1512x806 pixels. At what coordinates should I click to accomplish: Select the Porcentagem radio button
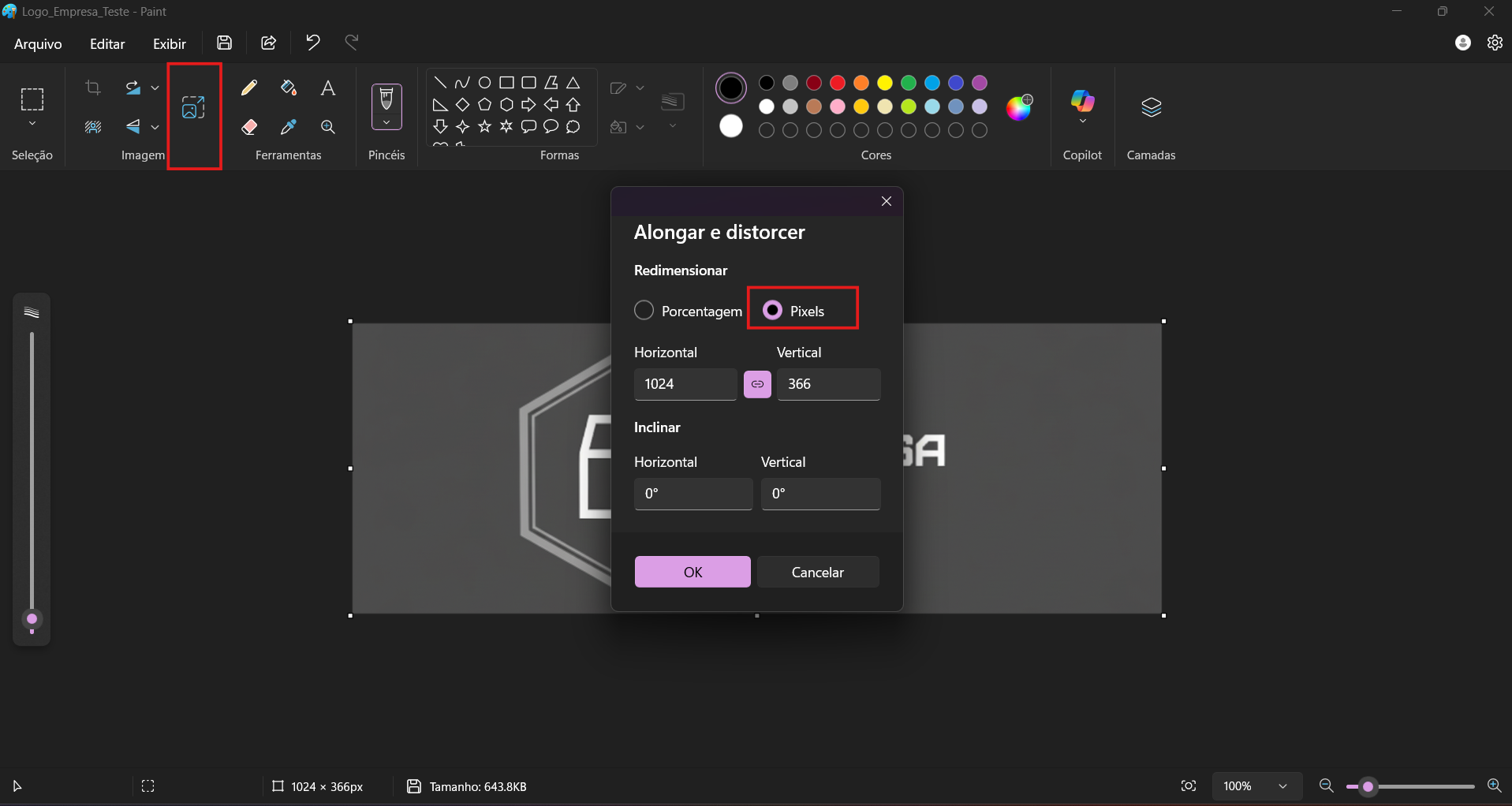pyautogui.click(x=644, y=311)
